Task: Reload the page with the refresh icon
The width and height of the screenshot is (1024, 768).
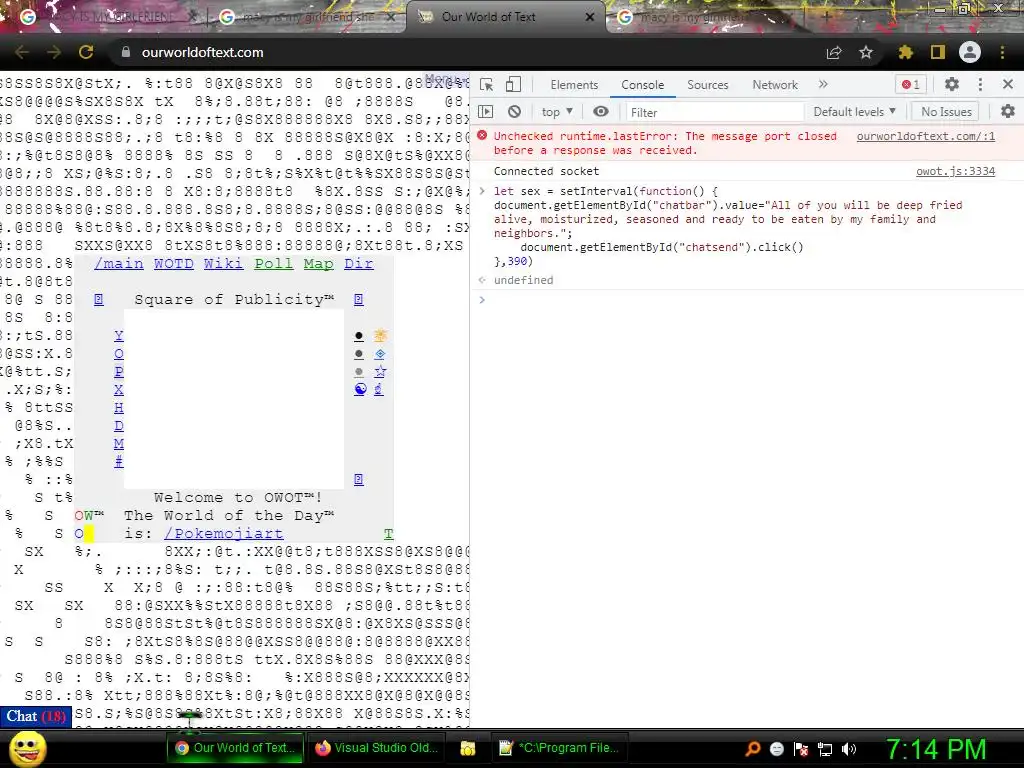Action: pos(86,52)
